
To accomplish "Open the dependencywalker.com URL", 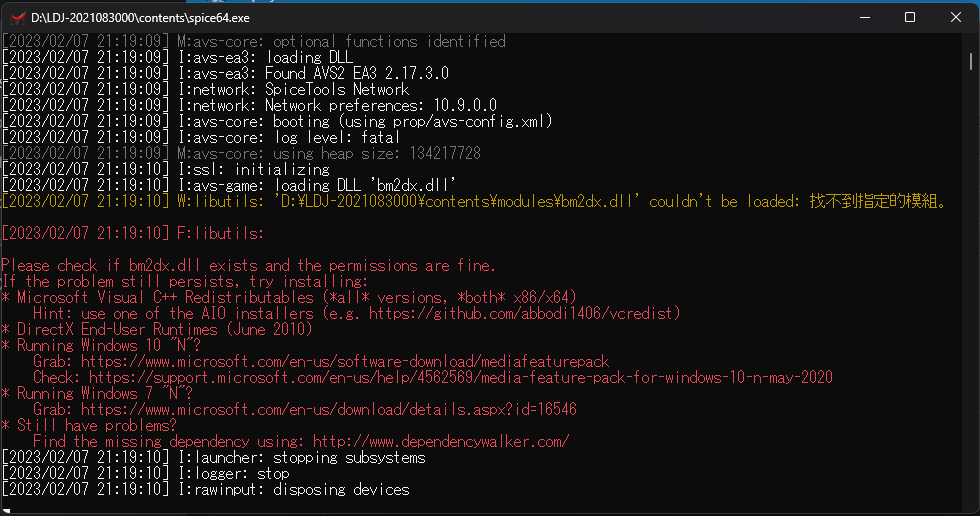I will 441,441.
